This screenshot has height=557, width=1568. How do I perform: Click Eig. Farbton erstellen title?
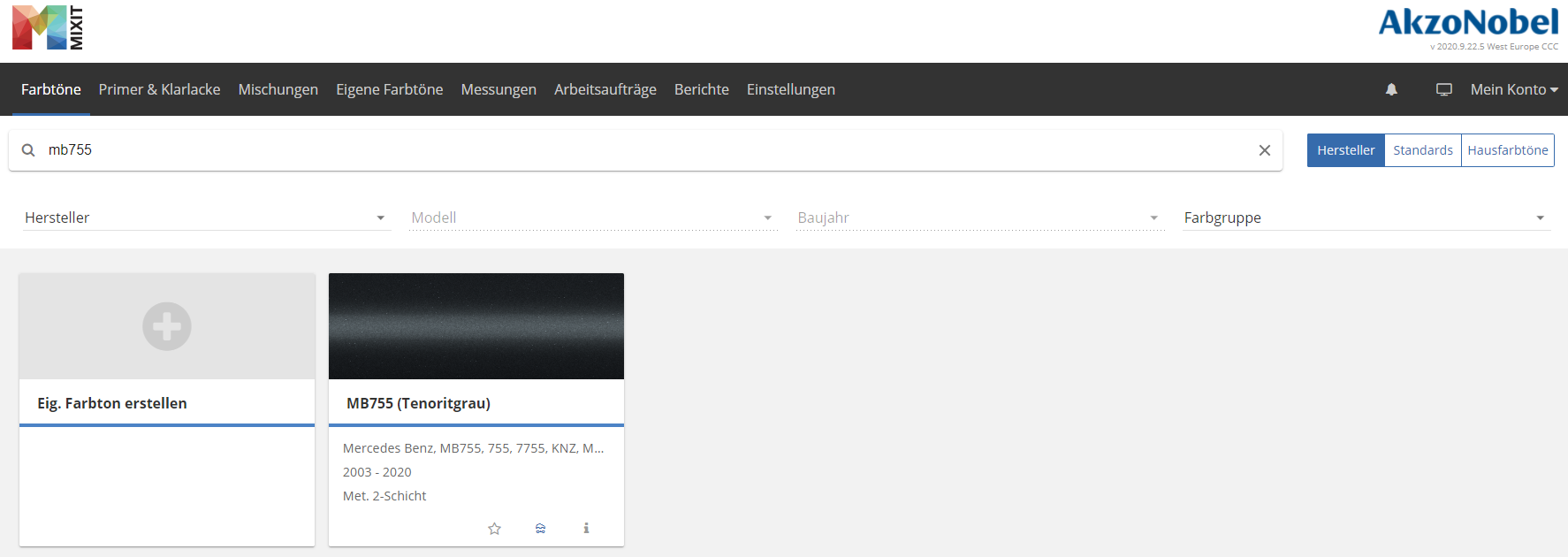(112, 403)
